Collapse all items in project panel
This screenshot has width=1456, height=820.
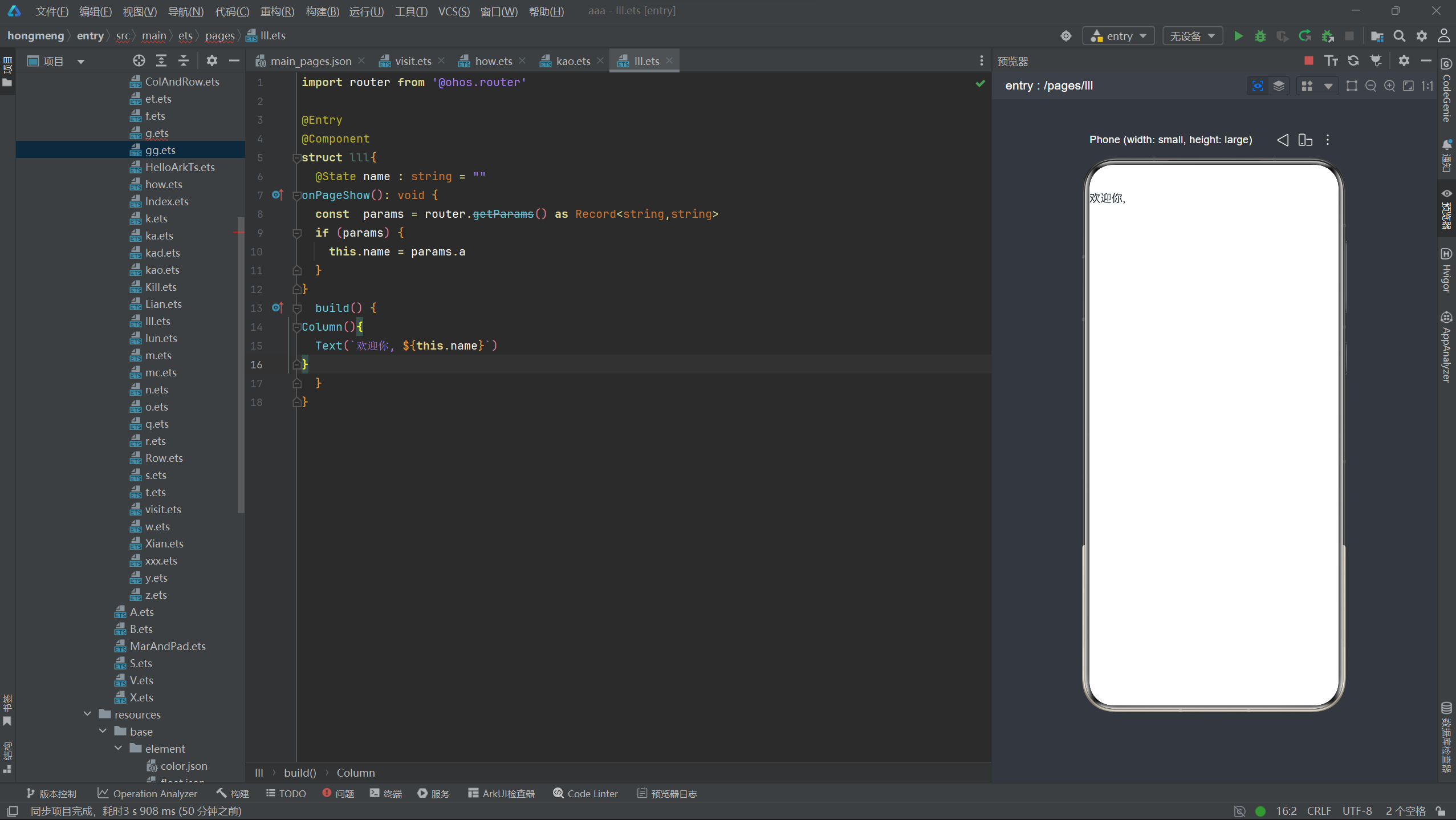click(184, 60)
